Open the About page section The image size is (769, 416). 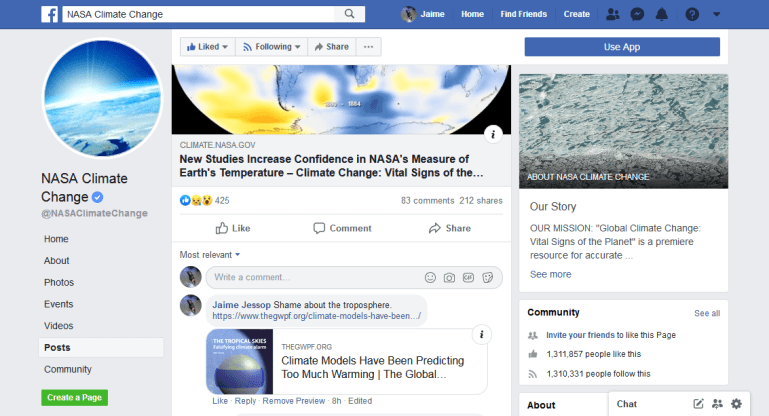point(57,260)
